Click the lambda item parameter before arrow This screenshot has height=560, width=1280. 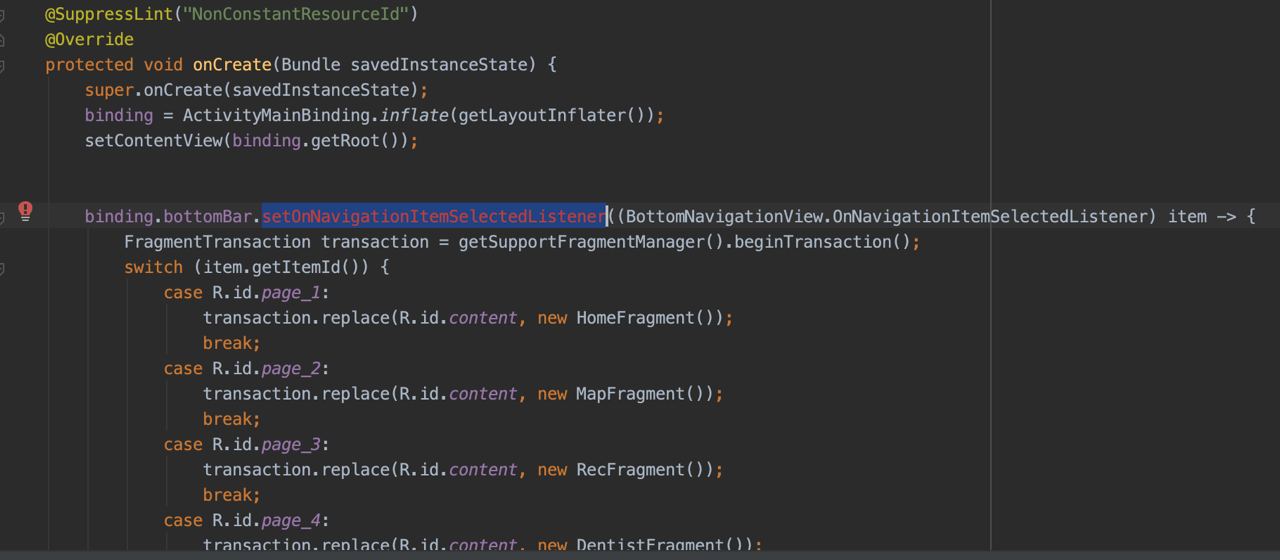(x=1187, y=216)
